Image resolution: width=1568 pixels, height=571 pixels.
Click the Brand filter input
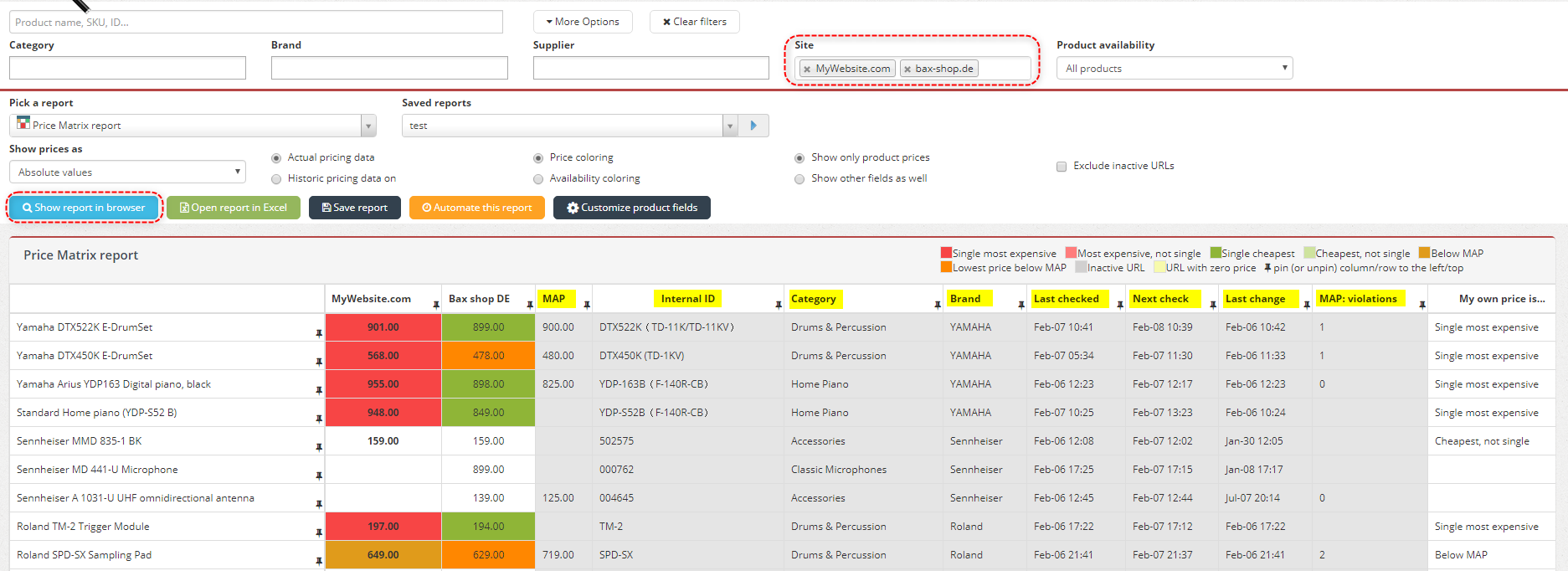[389, 68]
